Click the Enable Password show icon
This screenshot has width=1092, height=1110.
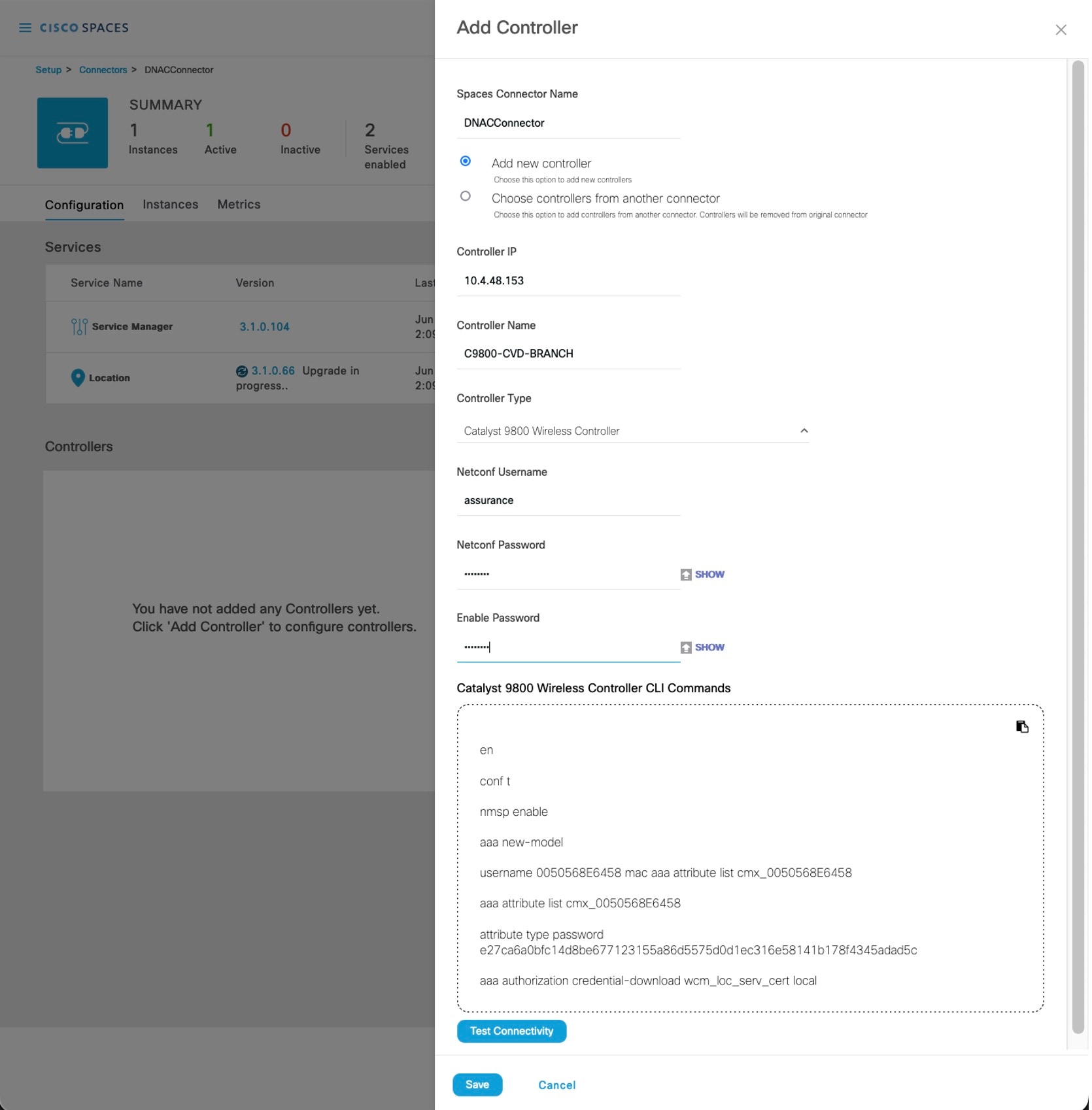(x=686, y=648)
